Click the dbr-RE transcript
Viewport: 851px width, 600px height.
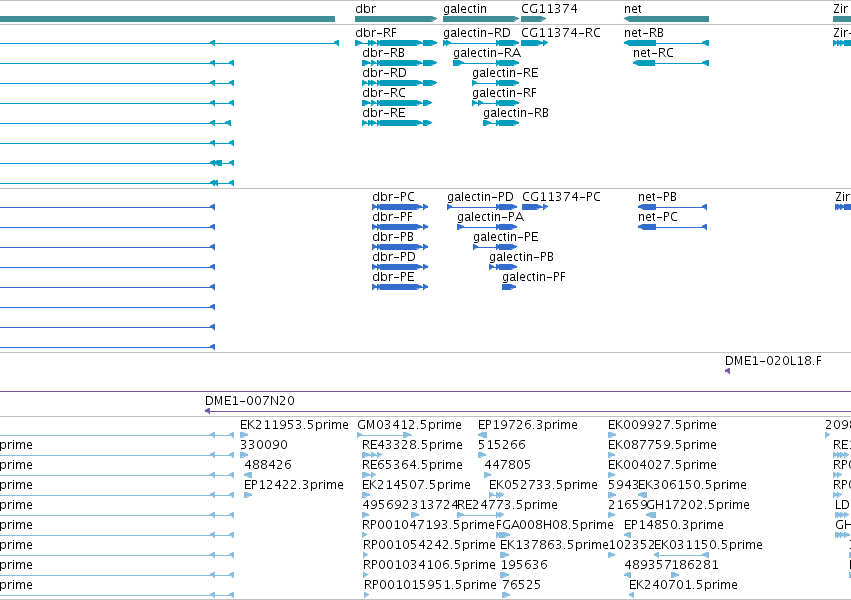397,123
